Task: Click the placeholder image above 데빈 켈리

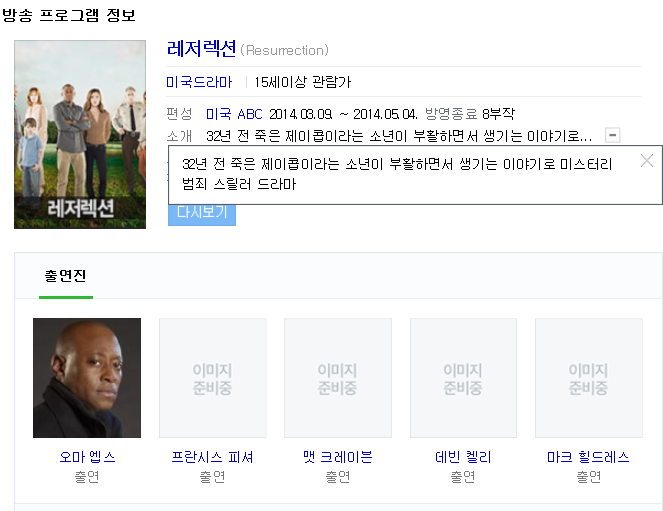Action: (x=463, y=378)
